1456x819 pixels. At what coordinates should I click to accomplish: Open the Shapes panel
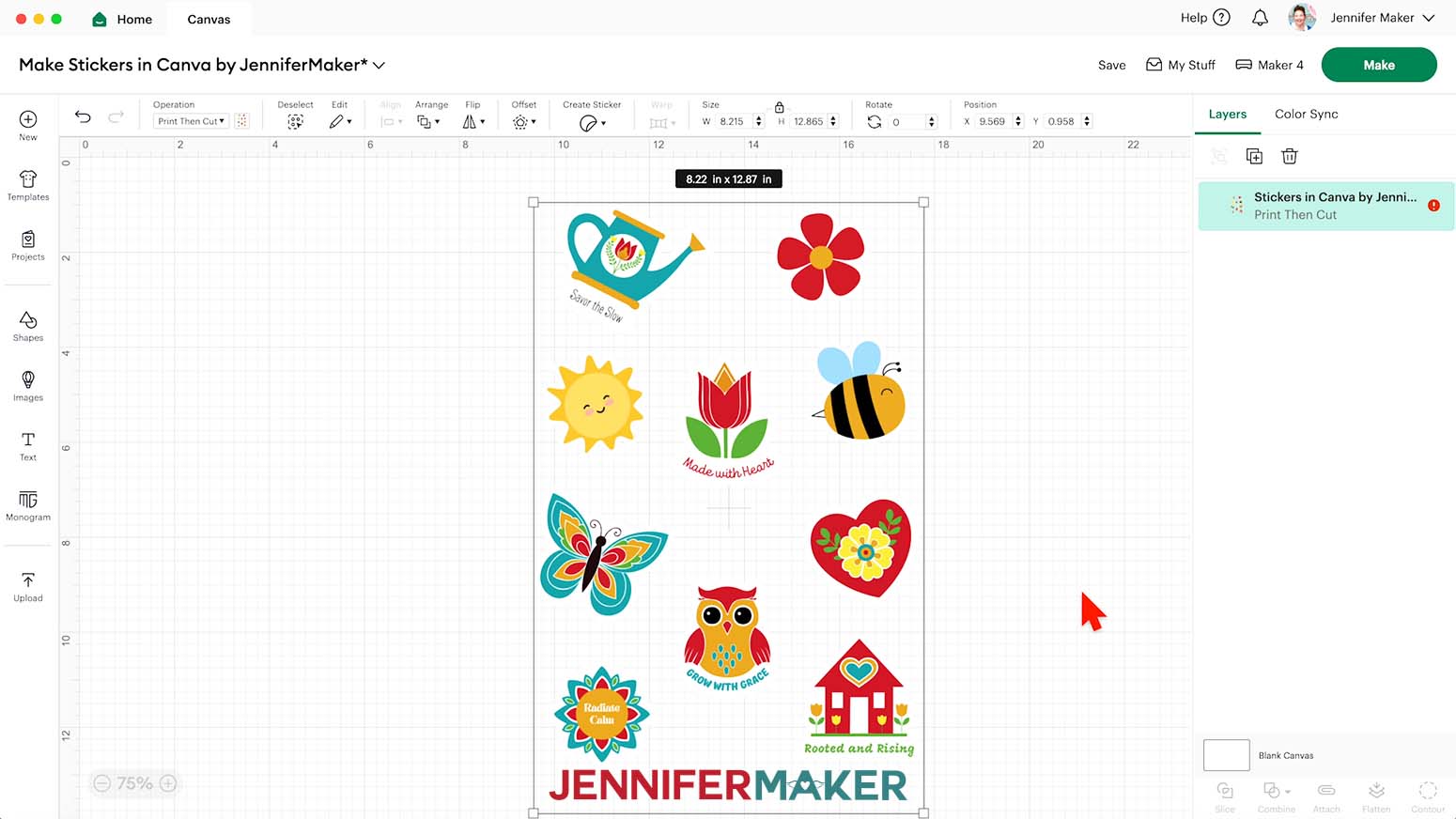(x=28, y=326)
